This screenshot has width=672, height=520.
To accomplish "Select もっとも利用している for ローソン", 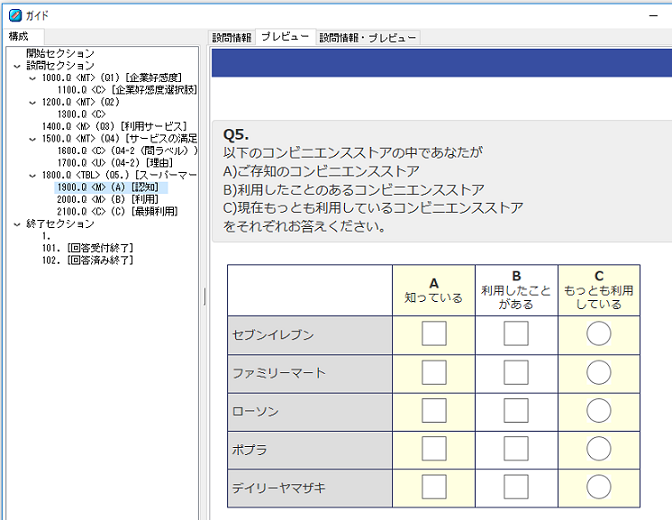I will click(599, 411).
